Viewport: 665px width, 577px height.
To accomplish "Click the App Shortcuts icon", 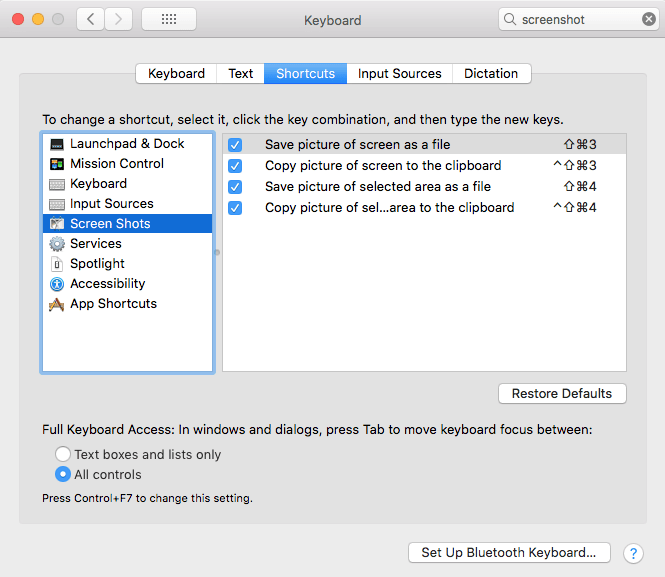I will click(x=57, y=304).
